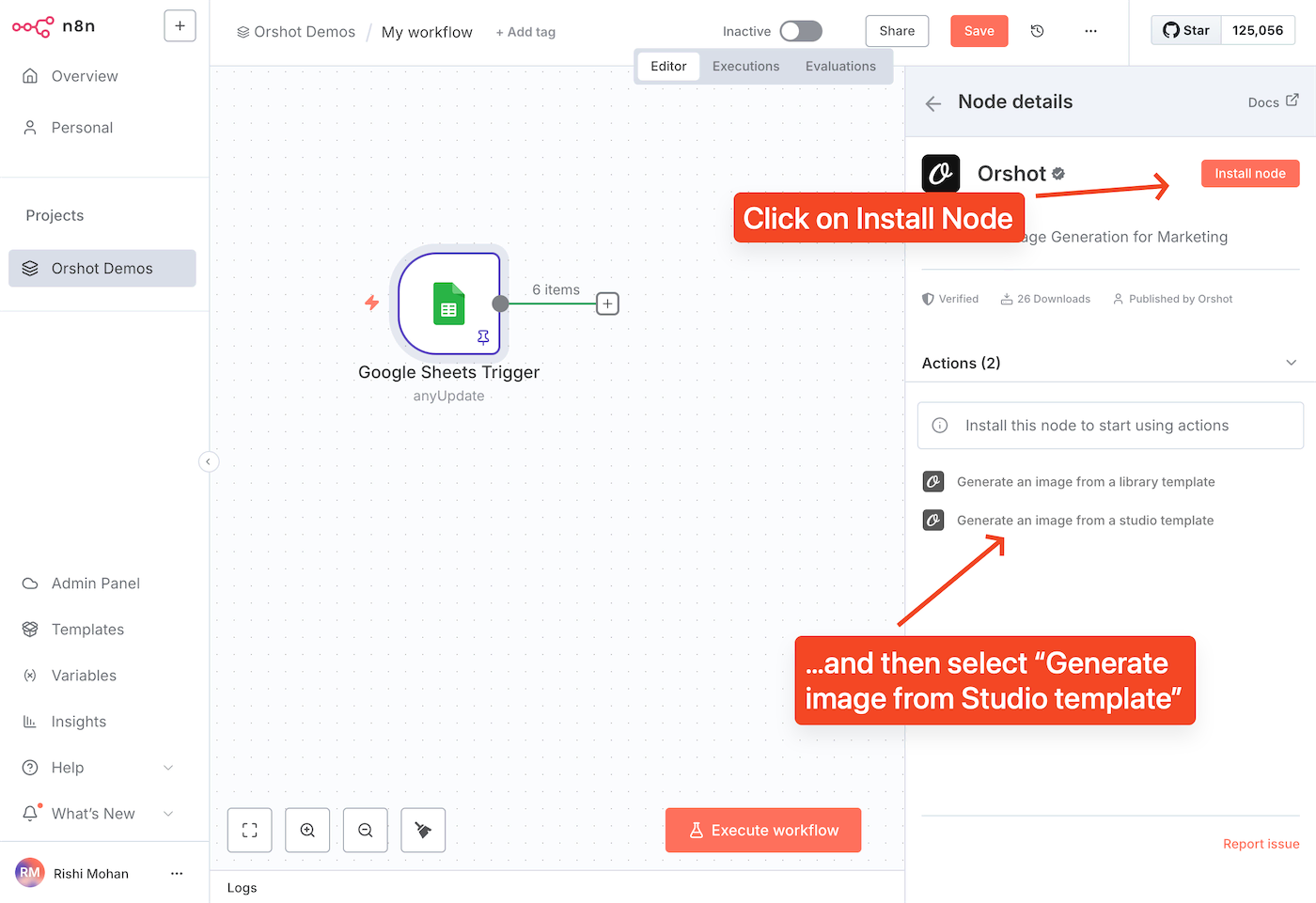This screenshot has width=1316, height=903.
Task: Open Templates page
Action: 87,630
